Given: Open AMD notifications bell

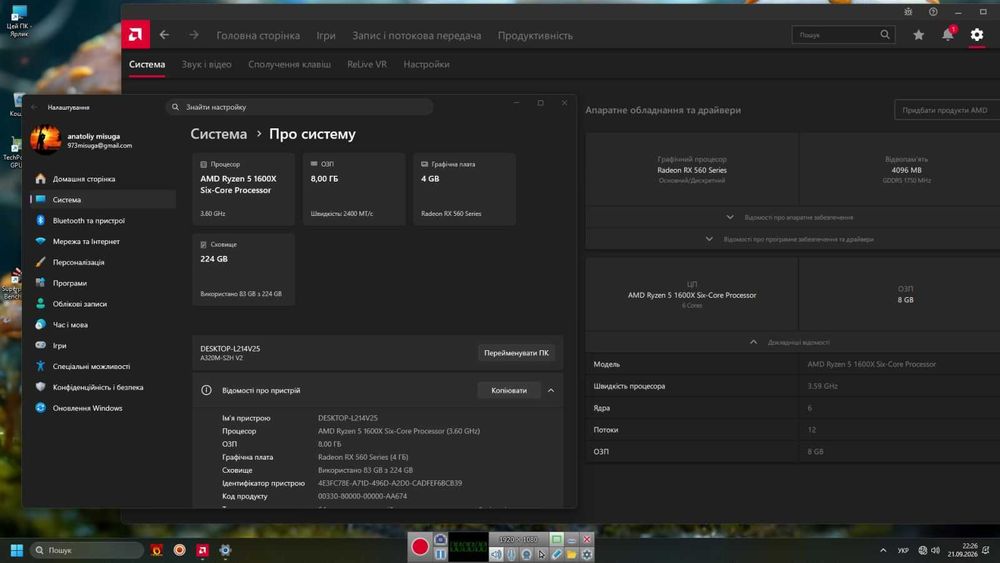Looking at the screenshot, I should (x=948, y=34).
